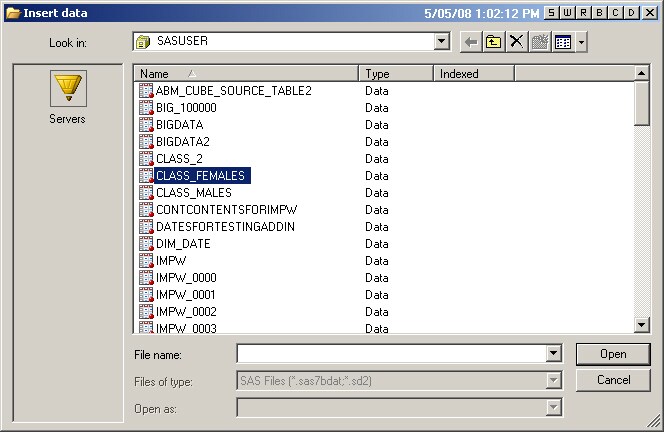Open the File name dropdown arrow

pyautogui.click(x=553, y=353)
